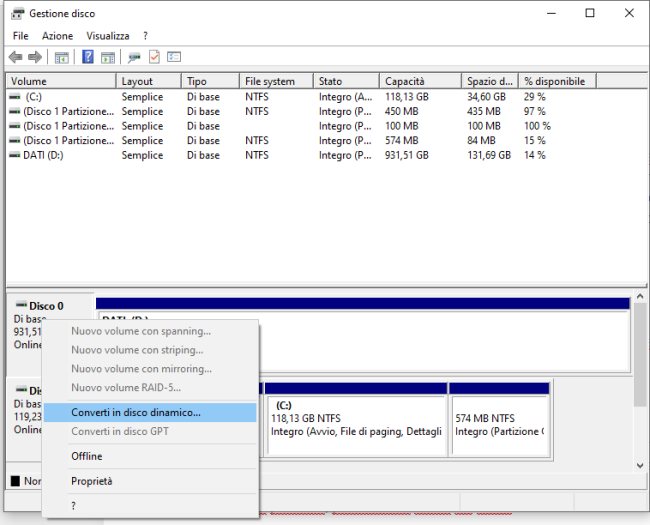Open the Azione menu
Viewport: 650px width, 525px height.
tap(57, 36)
